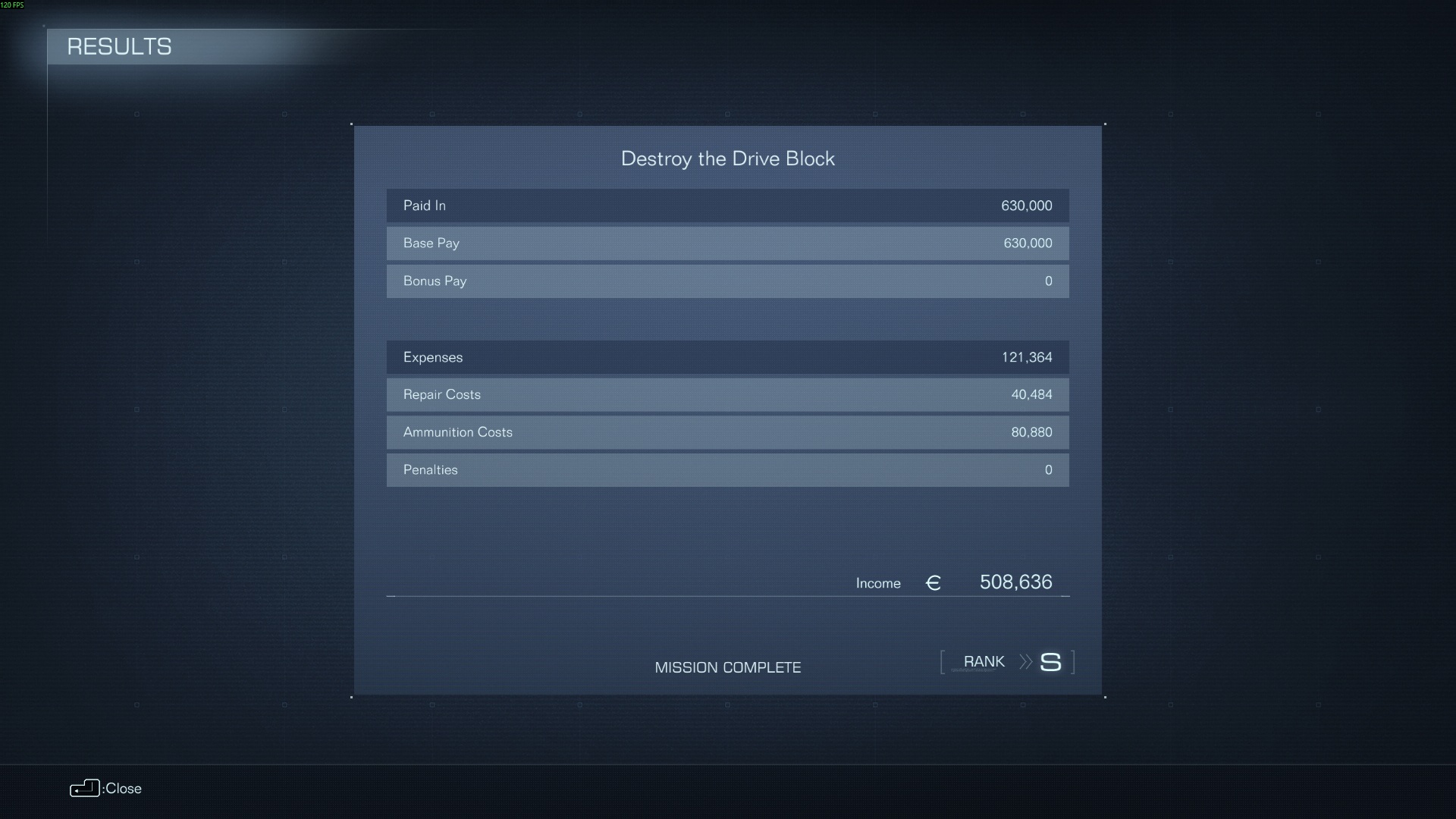
Task: Click the 121,364 expenses value
Action: (1026, 357)
